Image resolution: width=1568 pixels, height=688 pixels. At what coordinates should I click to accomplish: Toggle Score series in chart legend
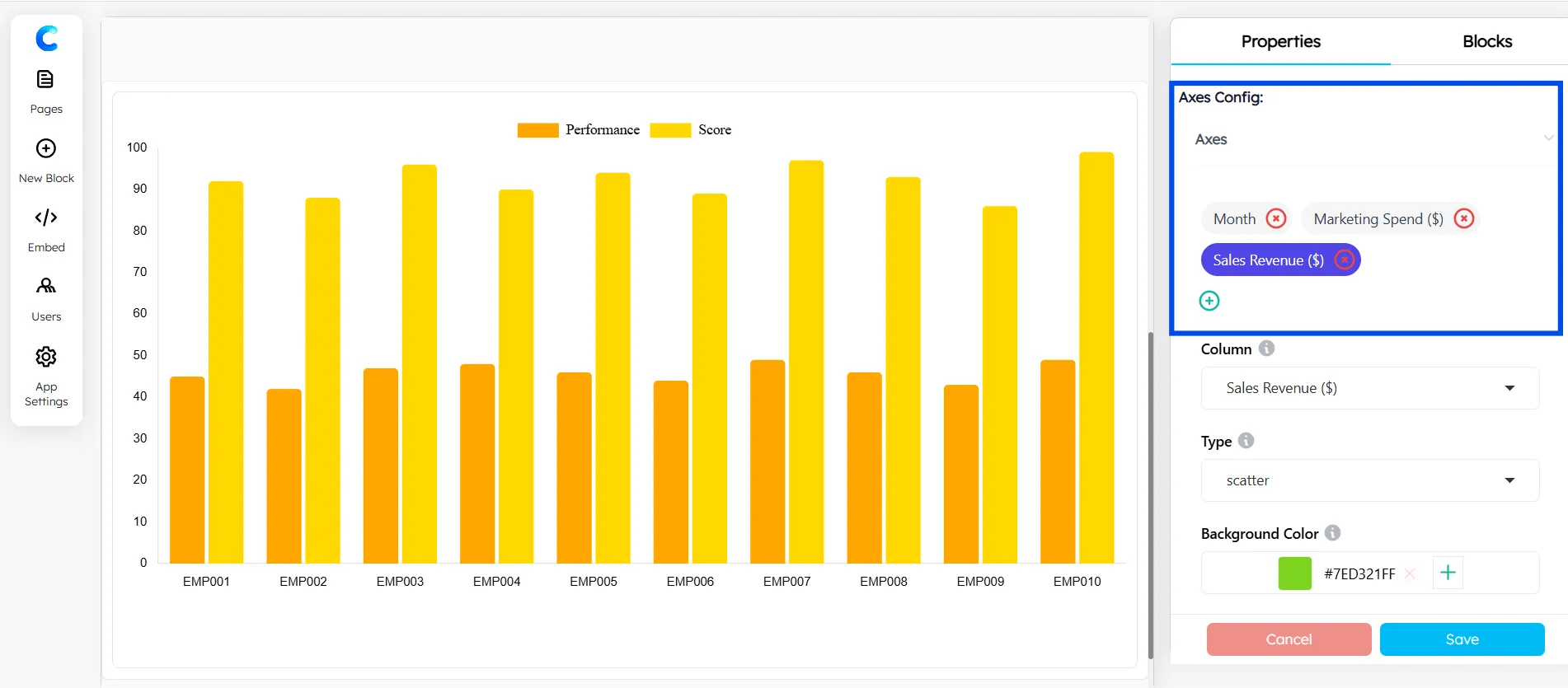[x=691, y=130]
